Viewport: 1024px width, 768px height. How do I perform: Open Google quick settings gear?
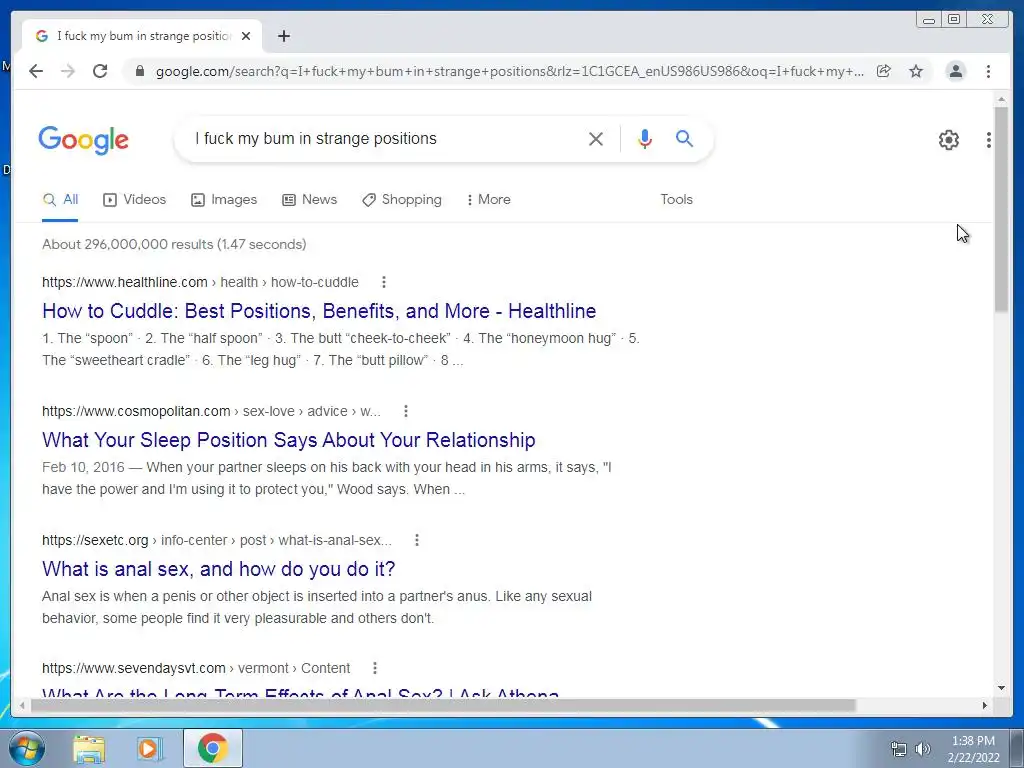949,140
